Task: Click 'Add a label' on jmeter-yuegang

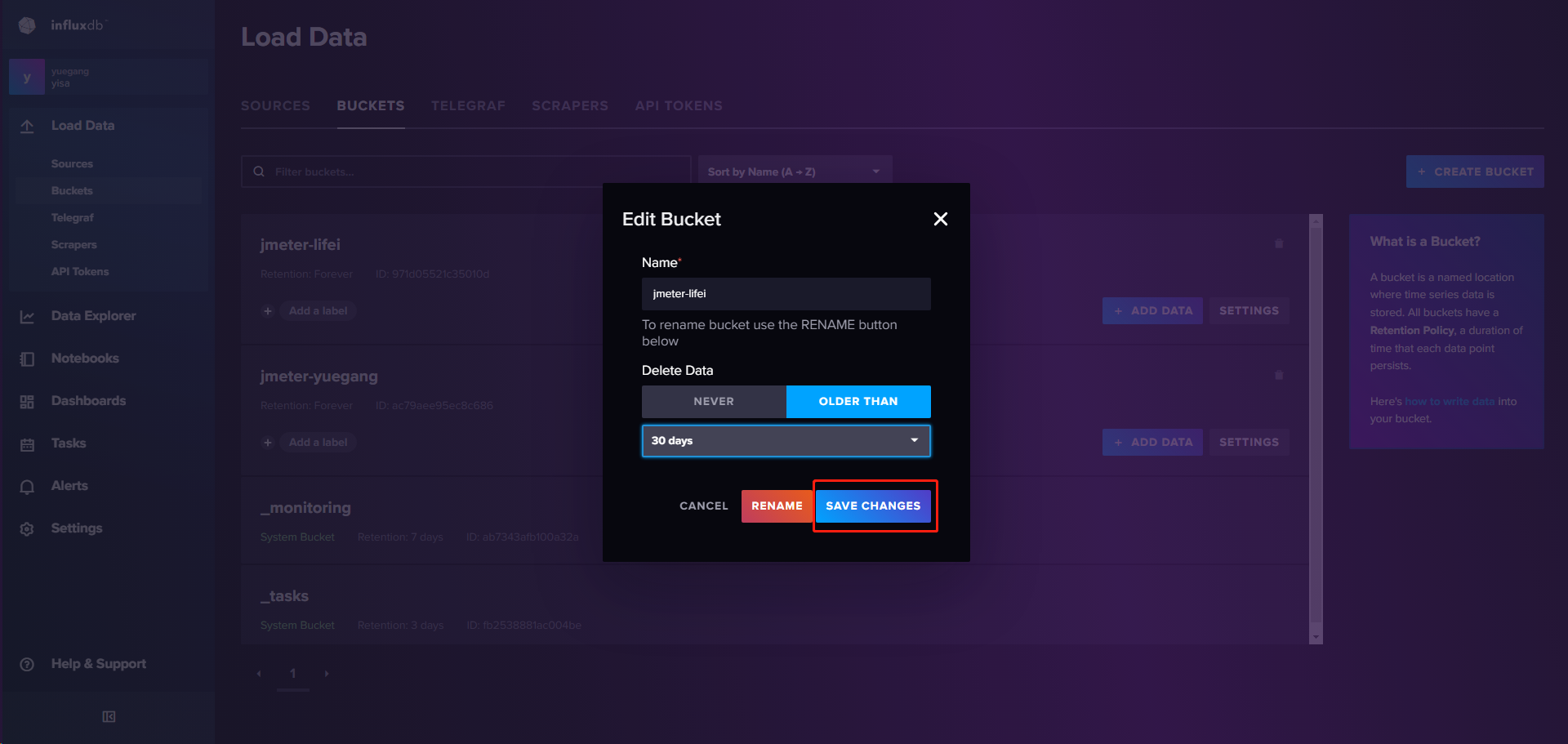Action: click(318, 443)
